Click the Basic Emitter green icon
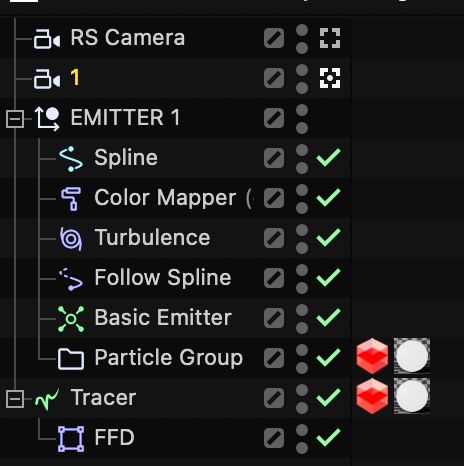Screen dimensions: 464x466 click(71, 319)
